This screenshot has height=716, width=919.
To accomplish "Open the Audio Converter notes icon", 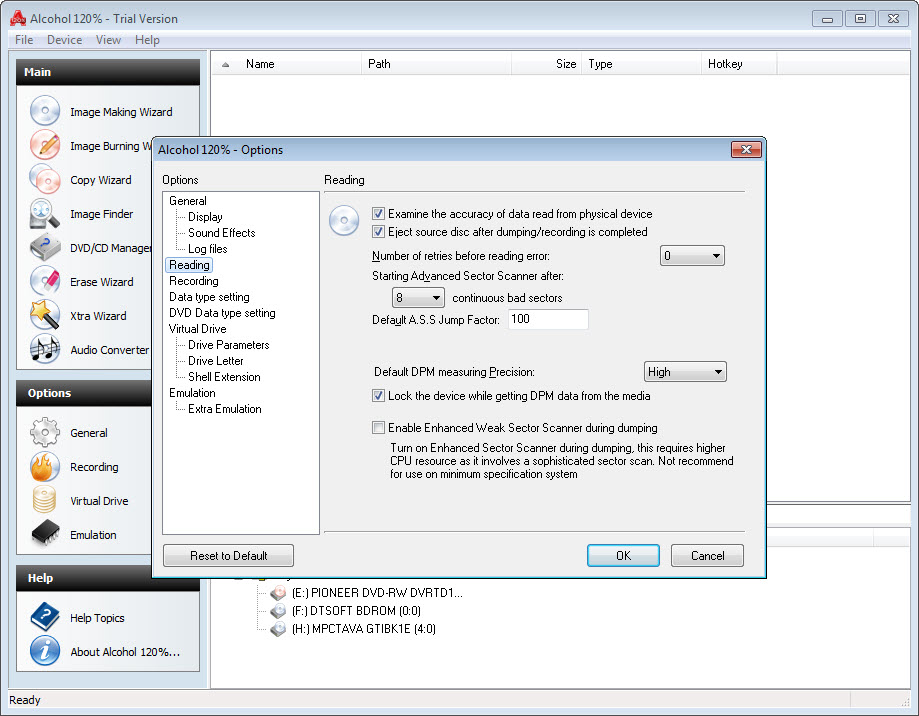I will (45, 349).
